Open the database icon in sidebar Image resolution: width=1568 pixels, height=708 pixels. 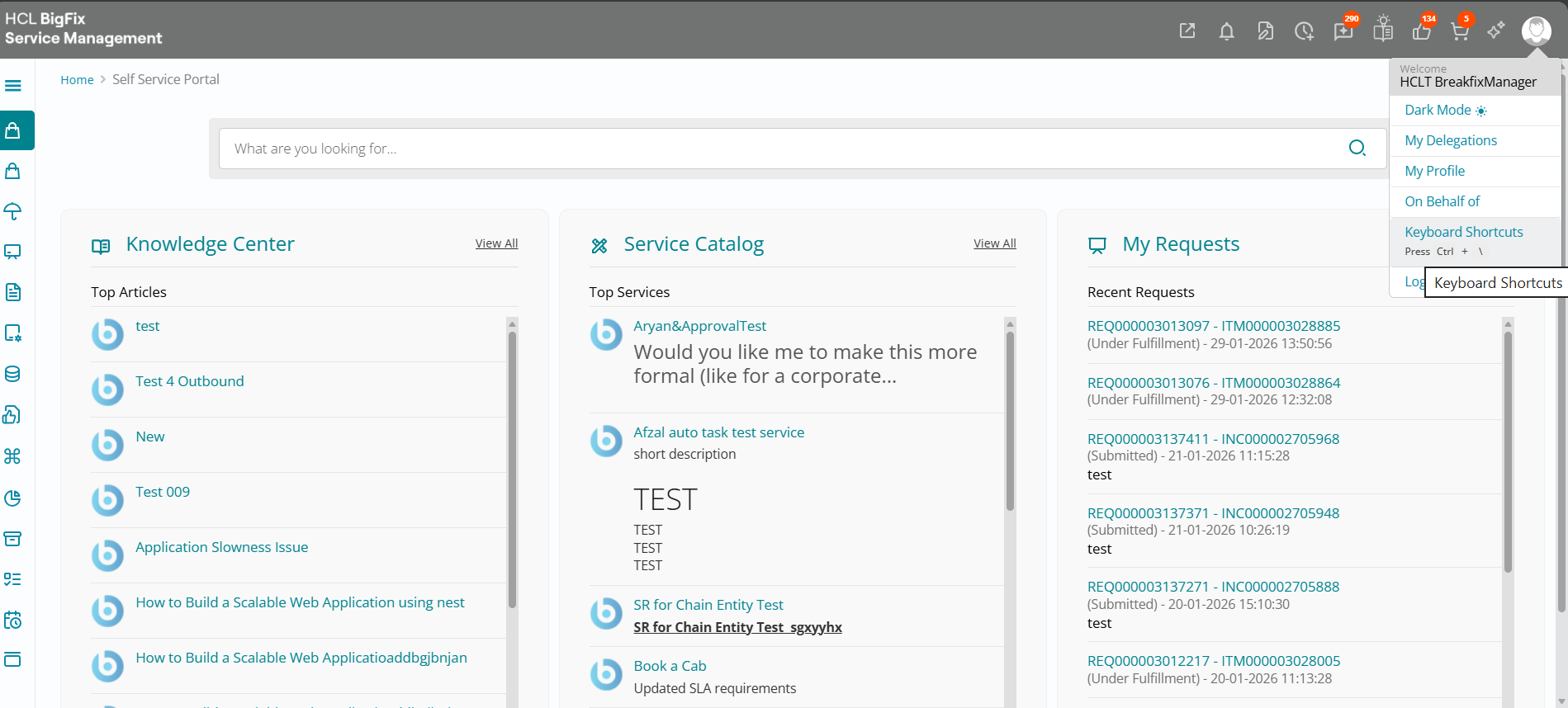tap(13, 374)
